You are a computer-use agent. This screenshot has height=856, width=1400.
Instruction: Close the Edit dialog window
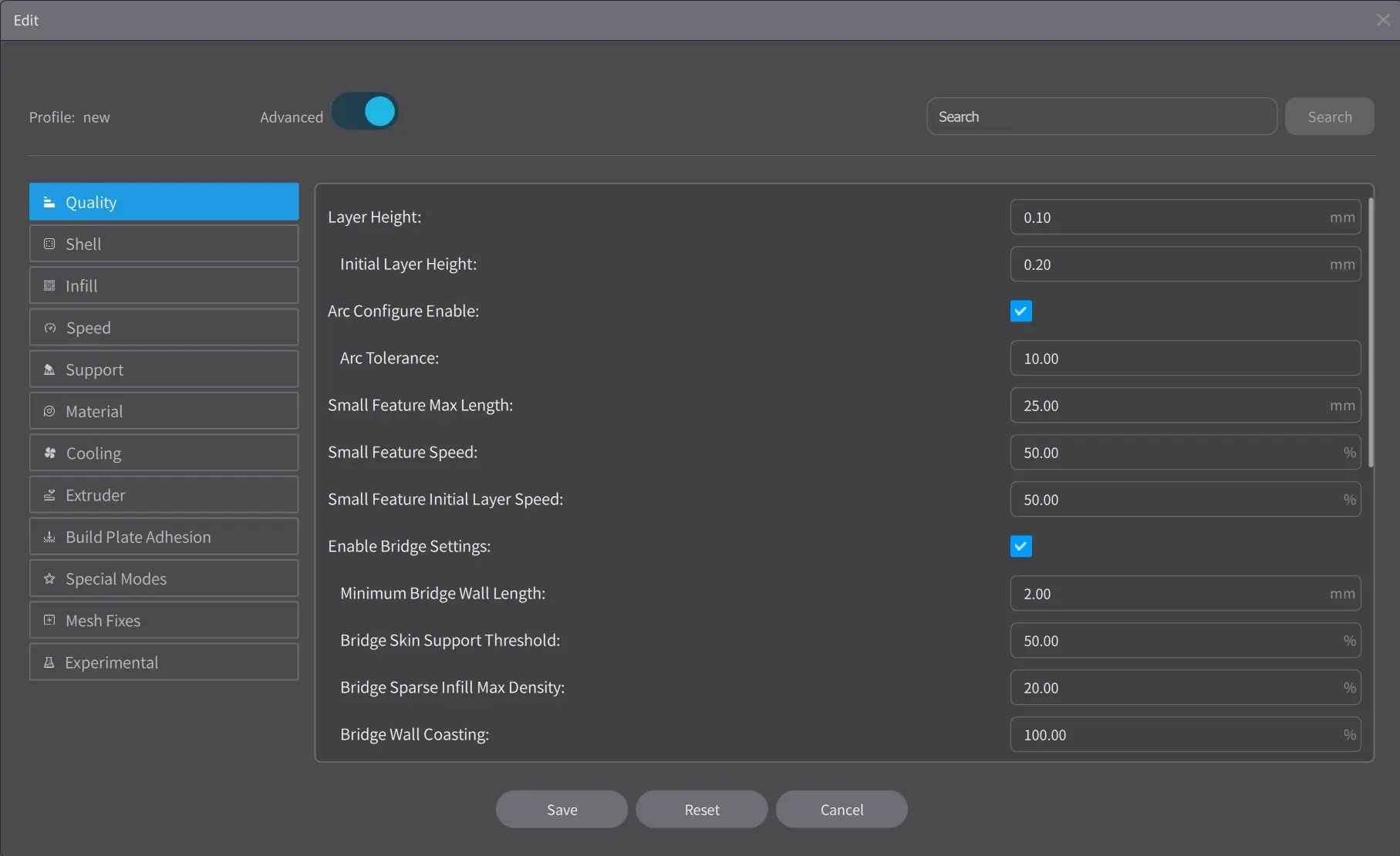pyautogui.click(x=1383, y=20)
